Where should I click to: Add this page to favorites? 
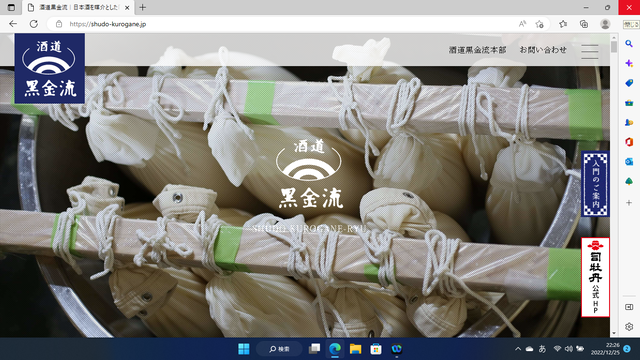click(x=539, y=24)
